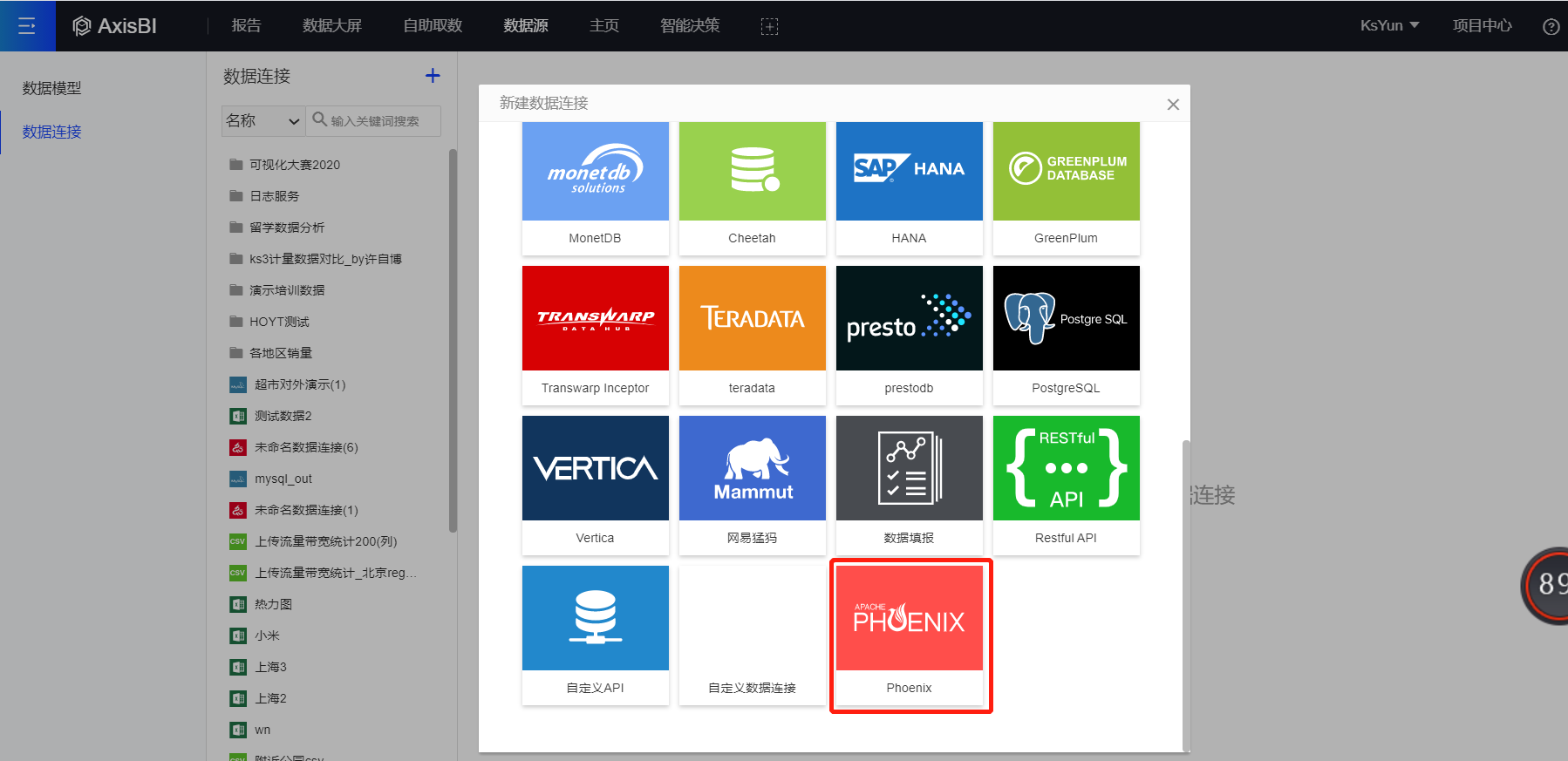1568x761 pixels.
Task: Choose the Vertica database tile
Action: 595,485
